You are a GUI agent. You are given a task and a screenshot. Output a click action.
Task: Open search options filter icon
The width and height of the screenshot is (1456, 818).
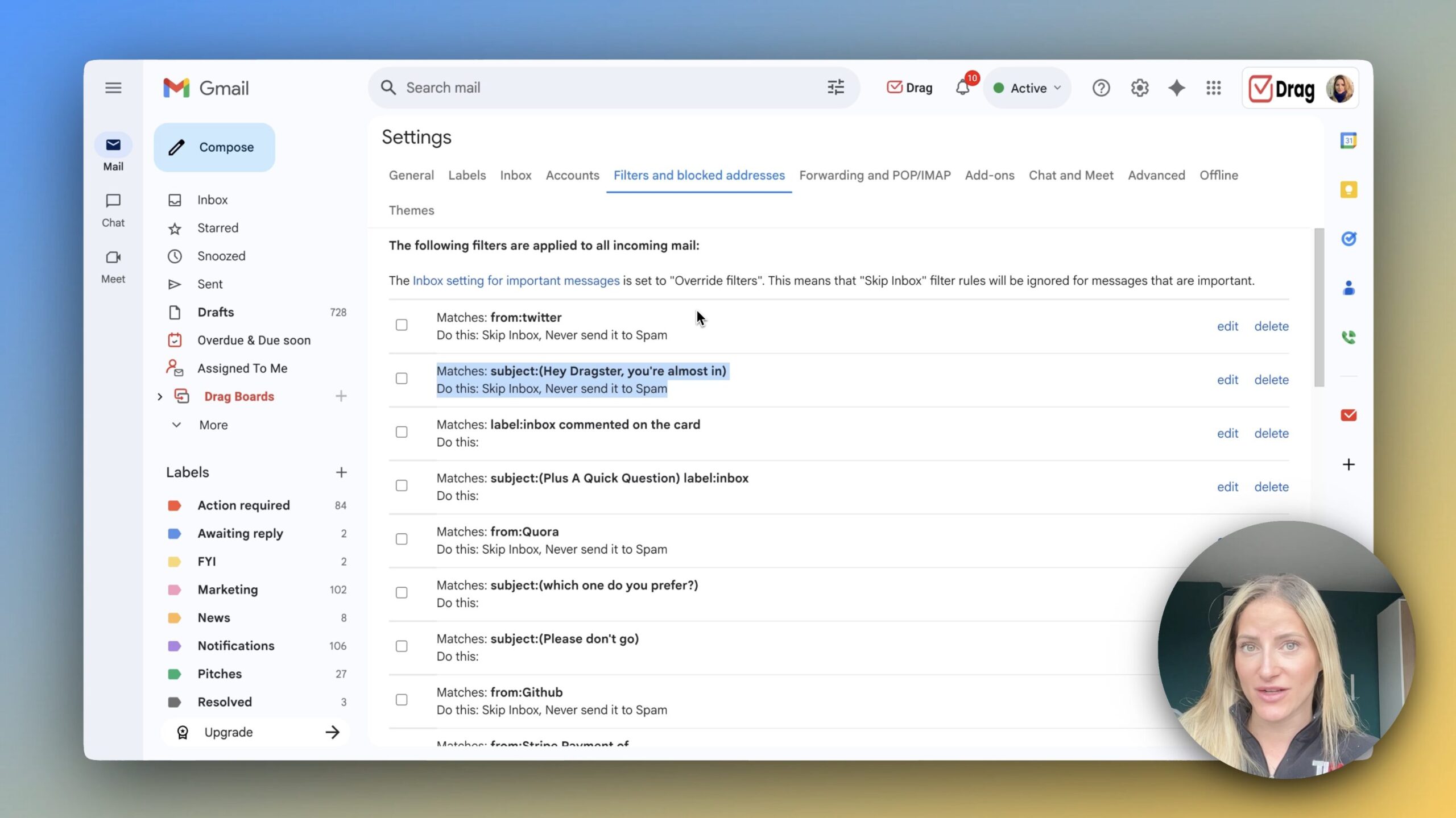point(835,88)
